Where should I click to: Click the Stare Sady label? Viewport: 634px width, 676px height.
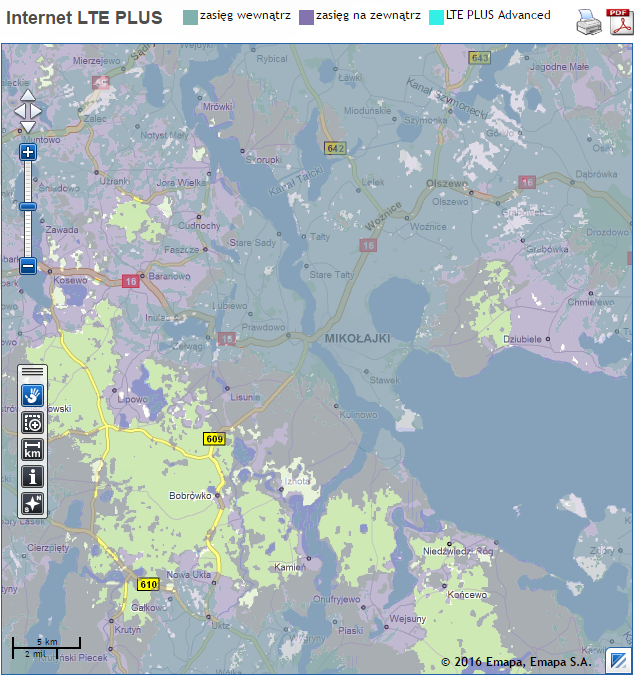pos(253,243)
